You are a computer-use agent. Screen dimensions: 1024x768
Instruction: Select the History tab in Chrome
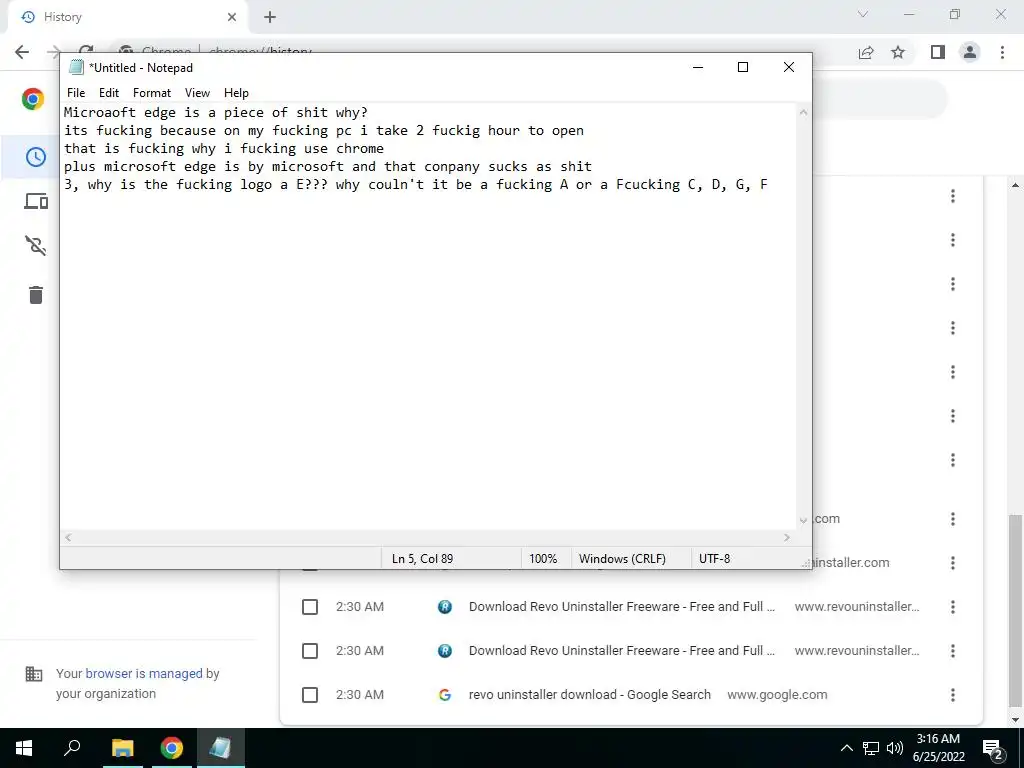[x=127, y=17]
